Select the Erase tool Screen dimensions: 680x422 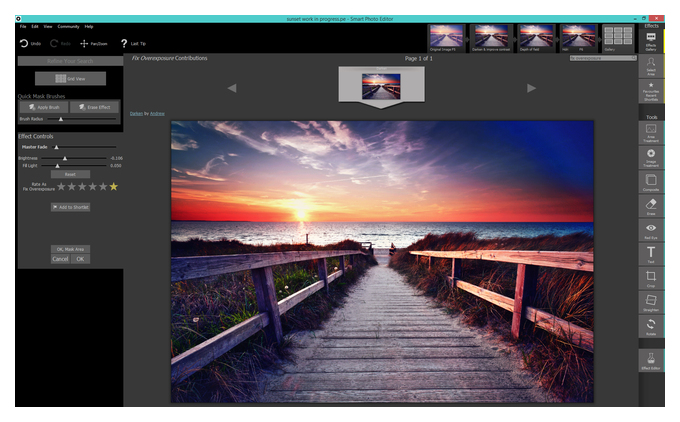tap(651, 206)
